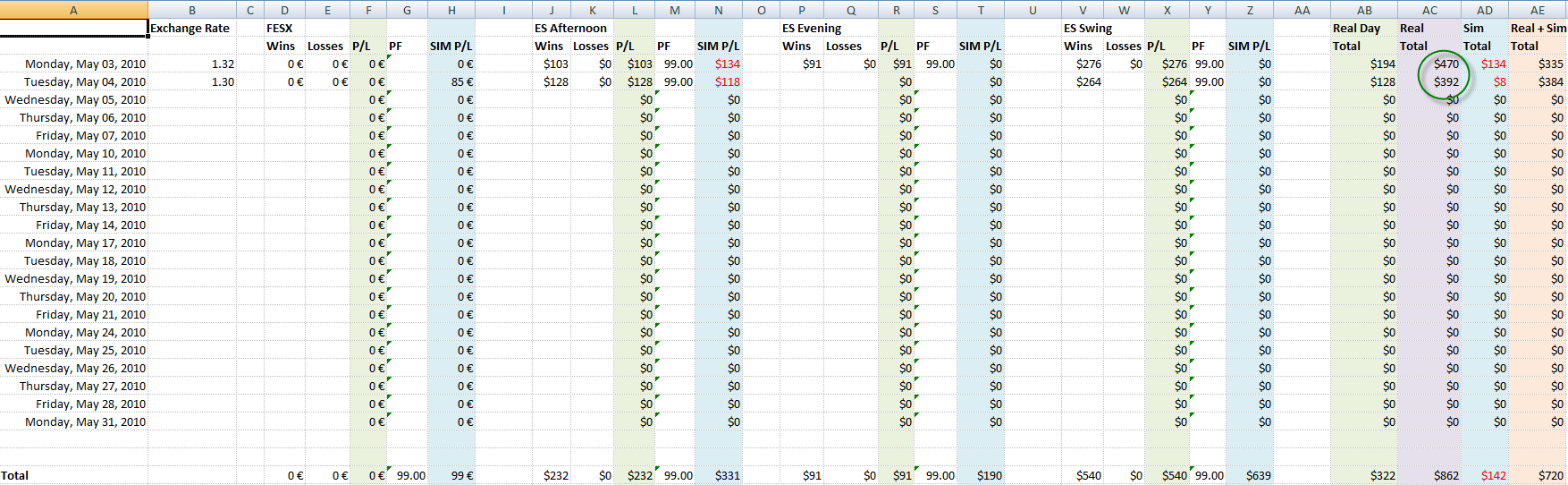Screen dimensions: 1568x485
Task: Select column header T
Action: coord(981,10)
